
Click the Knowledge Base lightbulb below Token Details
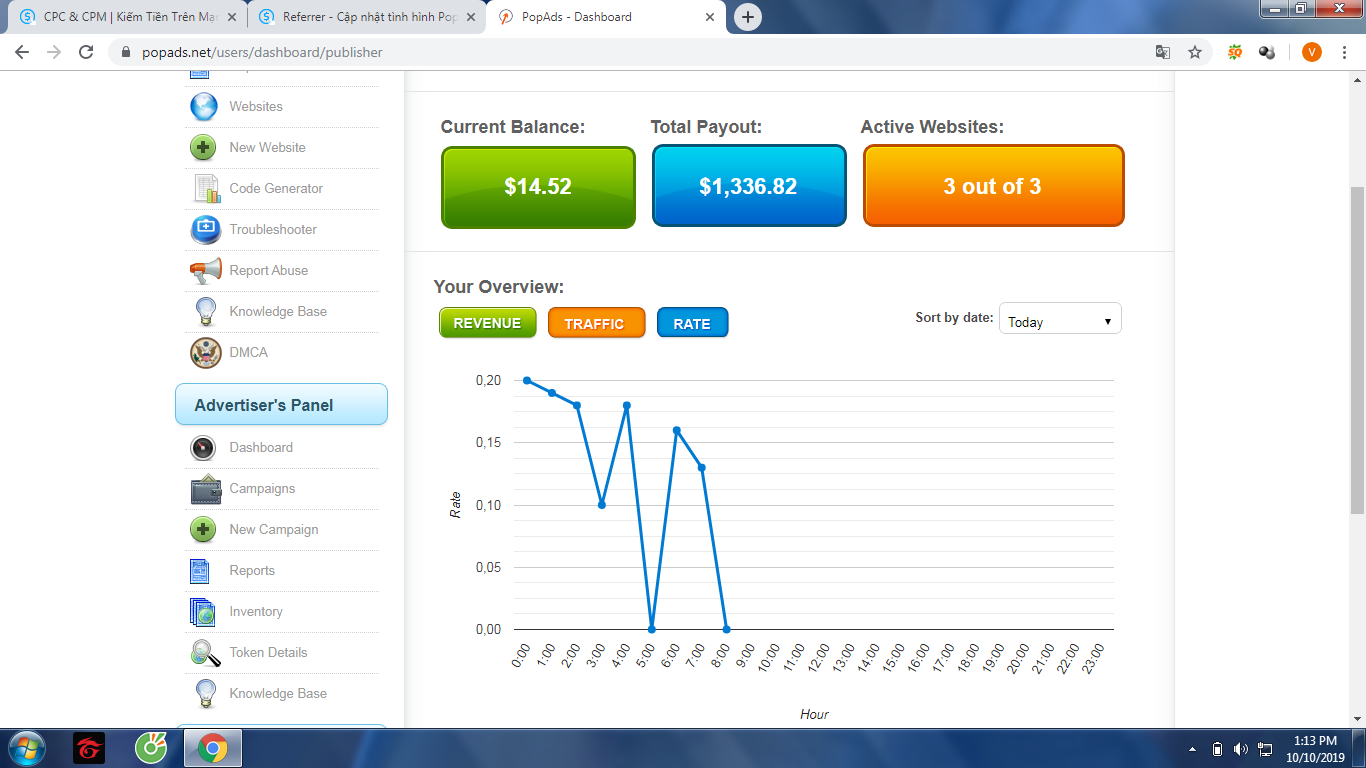coord(205,694)
